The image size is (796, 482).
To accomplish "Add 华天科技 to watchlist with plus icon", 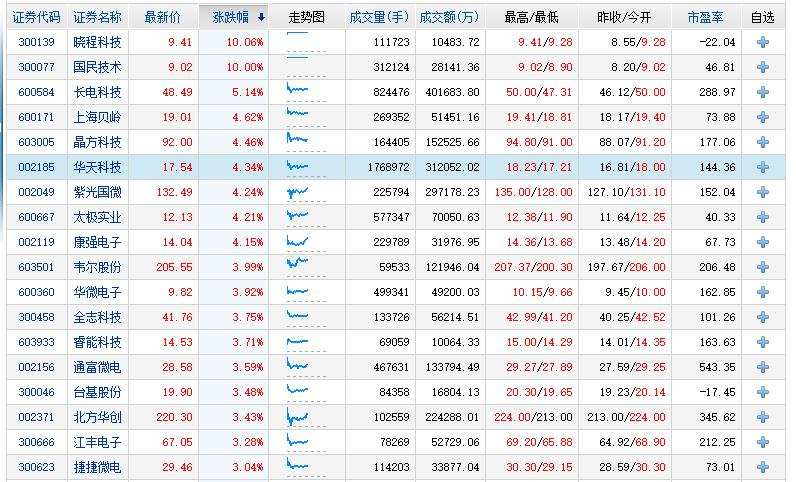I will pos(762,167).
